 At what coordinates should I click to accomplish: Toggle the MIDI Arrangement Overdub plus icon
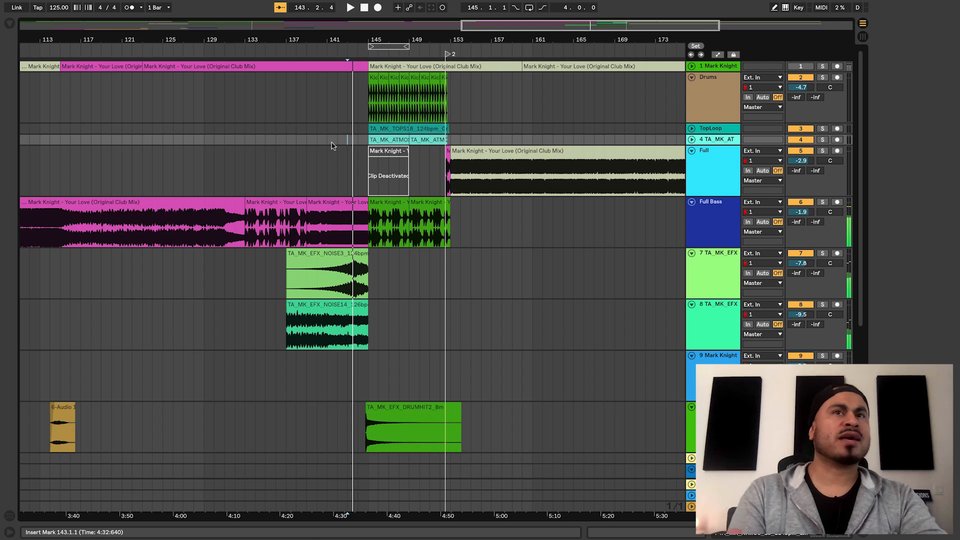pos(397,7)
